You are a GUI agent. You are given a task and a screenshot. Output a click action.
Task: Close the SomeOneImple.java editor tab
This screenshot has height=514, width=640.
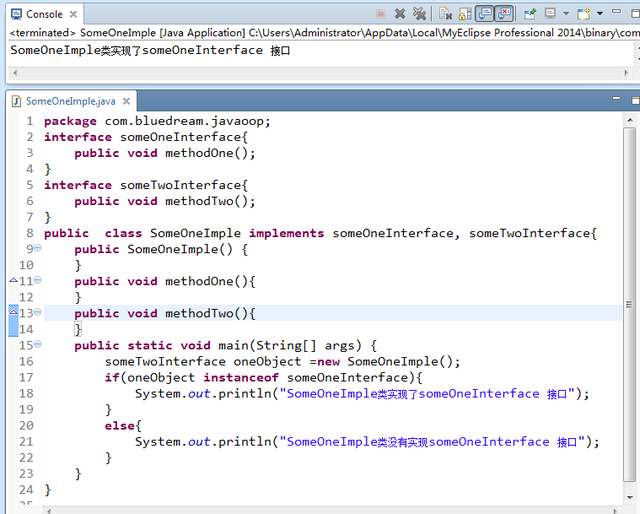point(127,101)
